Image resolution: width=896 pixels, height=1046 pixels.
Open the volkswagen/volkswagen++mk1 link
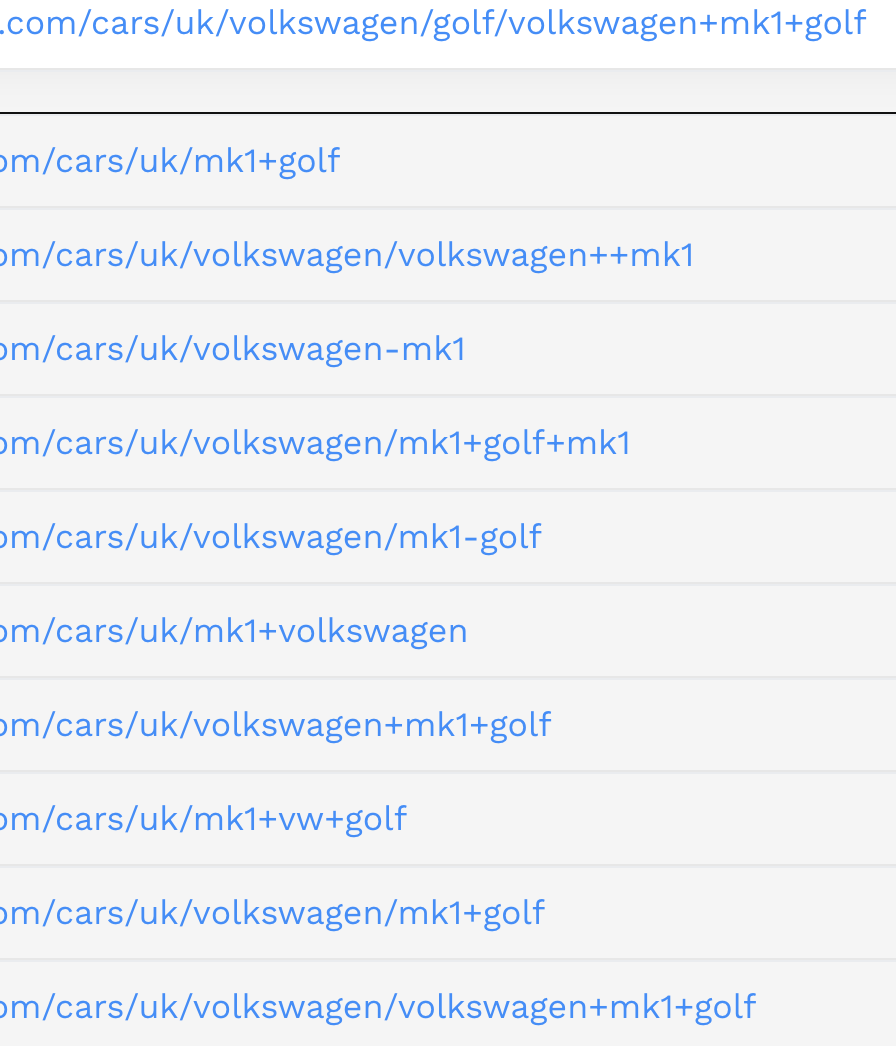coord(347,255)
